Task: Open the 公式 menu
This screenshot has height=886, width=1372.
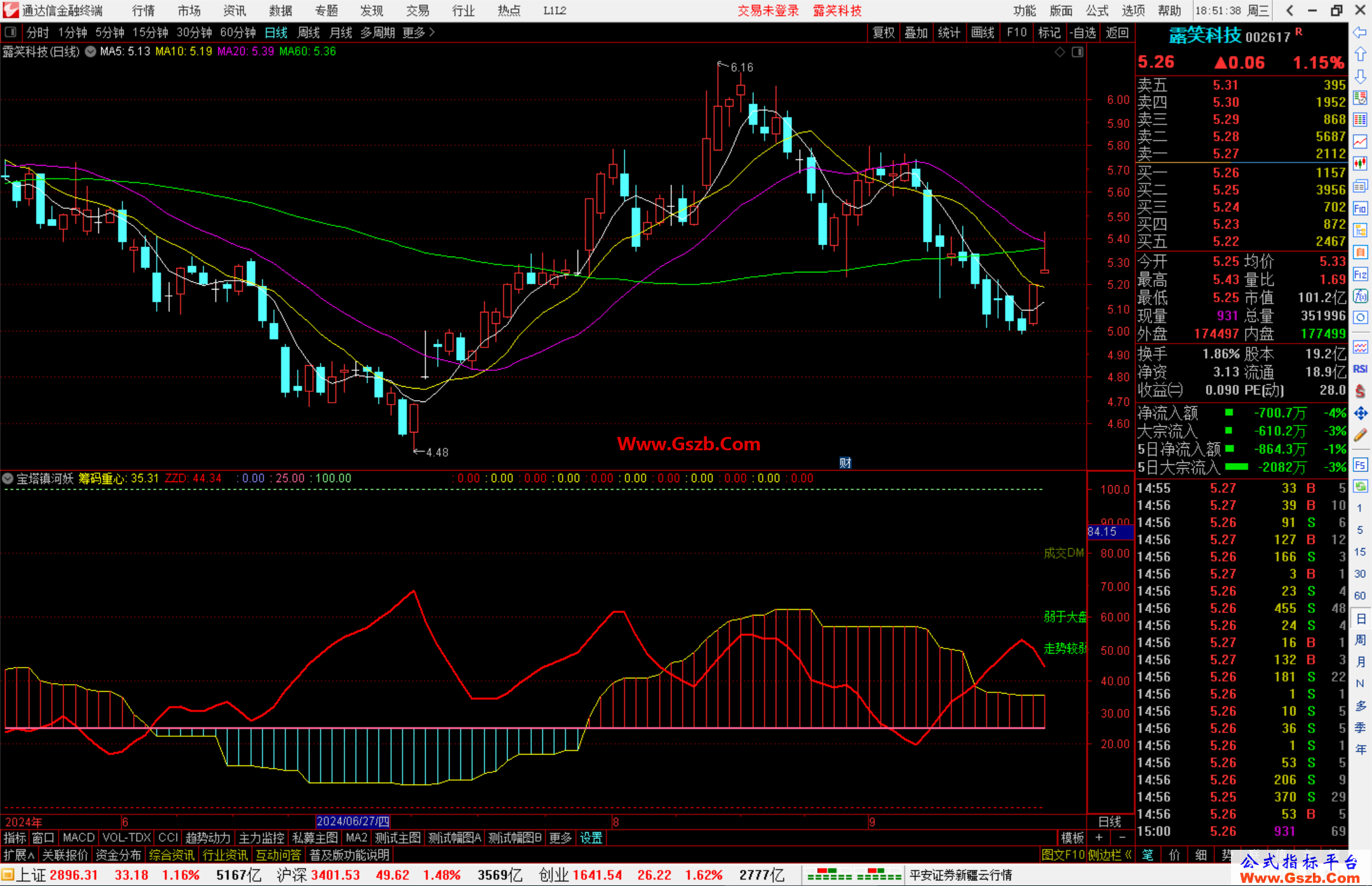Action: (1097, 11)
